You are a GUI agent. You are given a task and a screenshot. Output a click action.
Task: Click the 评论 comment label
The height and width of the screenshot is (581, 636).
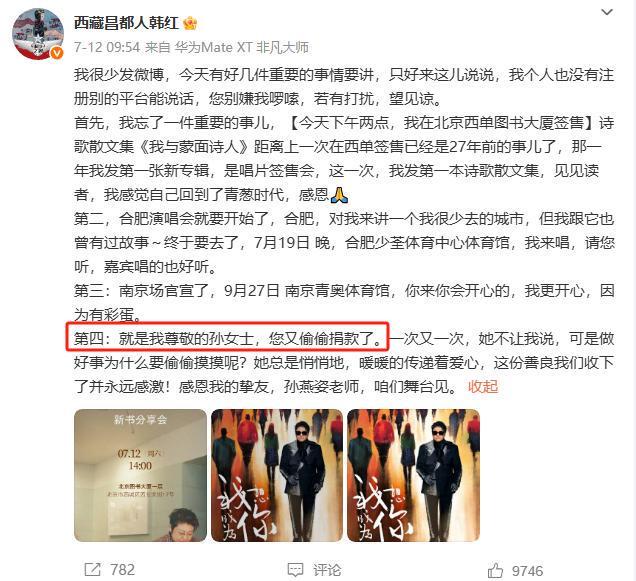click(x=327, y=570)
